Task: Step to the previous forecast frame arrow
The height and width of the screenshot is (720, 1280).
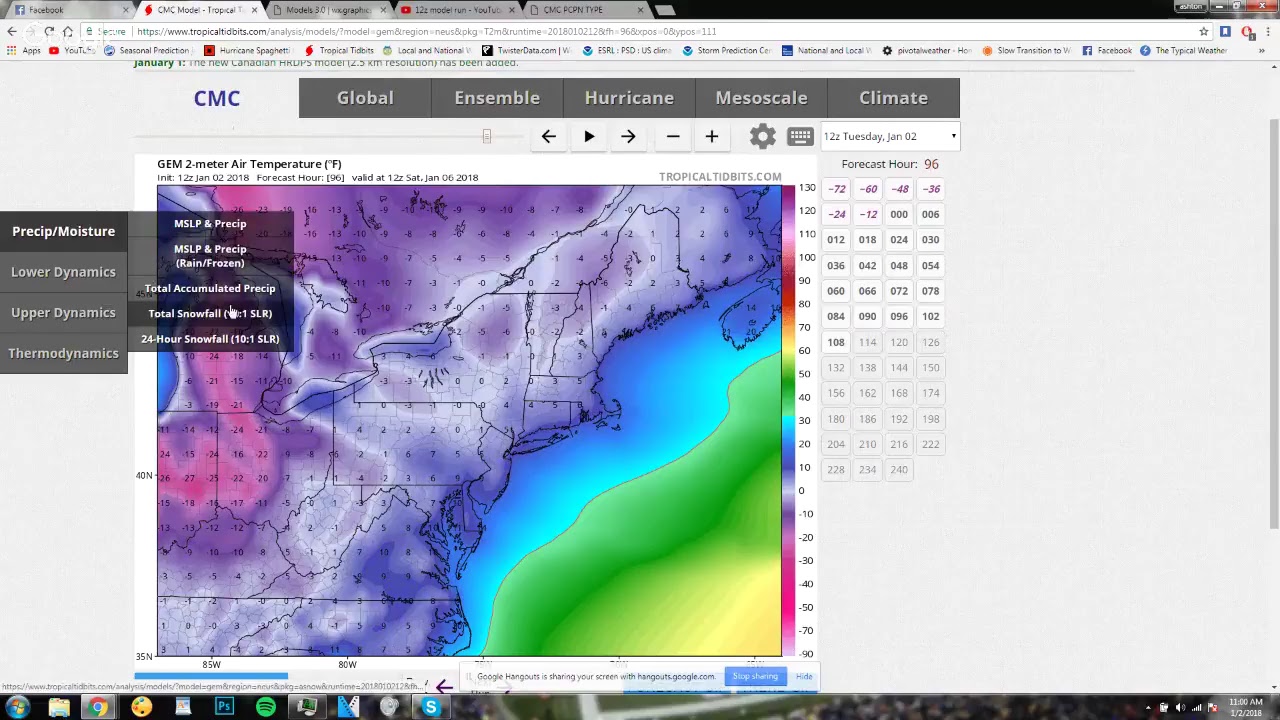Action: [548, 136]
